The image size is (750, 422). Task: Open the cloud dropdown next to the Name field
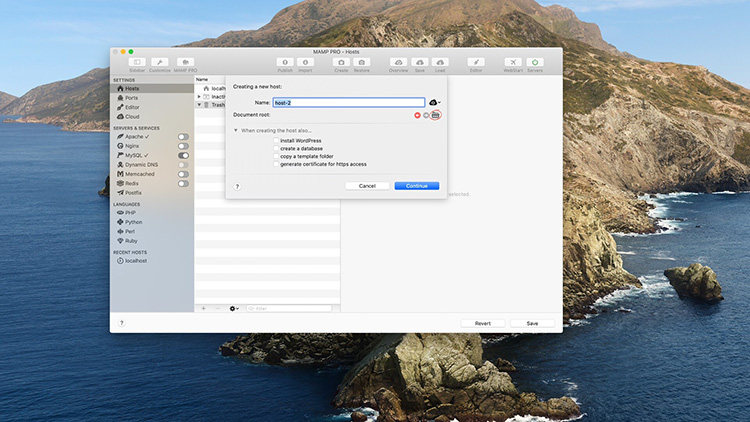tap(435, 102)
